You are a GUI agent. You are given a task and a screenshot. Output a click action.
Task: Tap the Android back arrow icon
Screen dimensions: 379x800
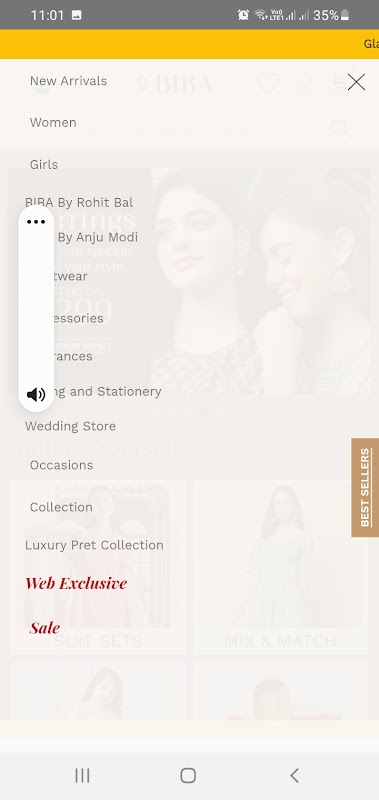tap(294, 776)
